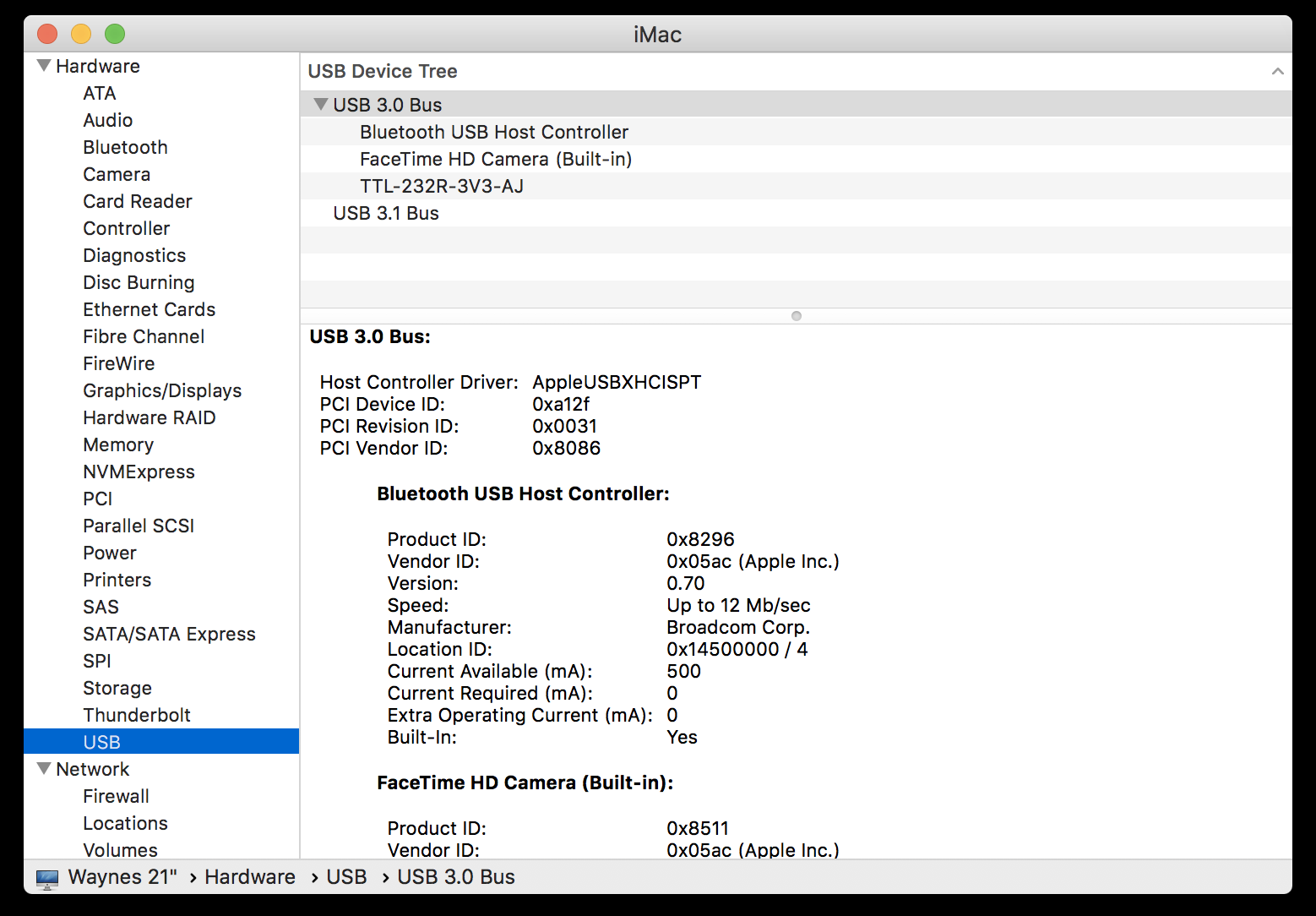The height and width of the screenshot is (916, 1316).
Task: Select Thunderbolt in the sidebar
Action: (137, 715)
